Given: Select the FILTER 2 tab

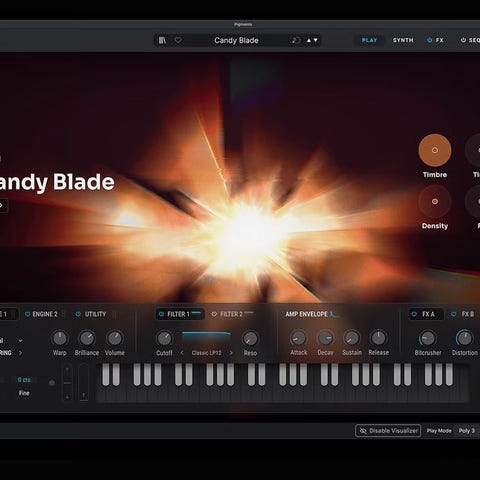Looking at the screenshot, I should (231, 314).
